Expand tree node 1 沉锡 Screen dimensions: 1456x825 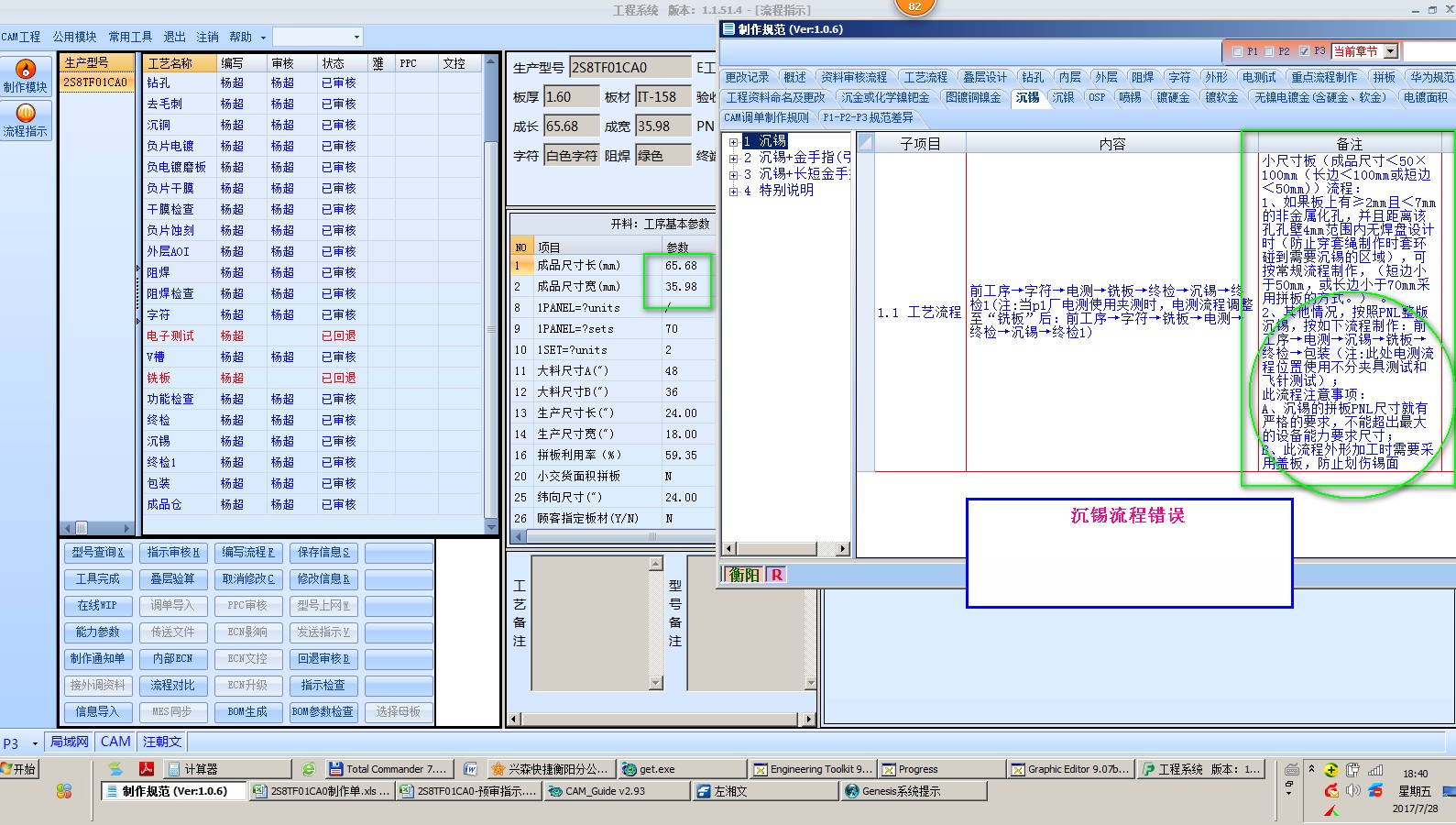pos(733,142)
